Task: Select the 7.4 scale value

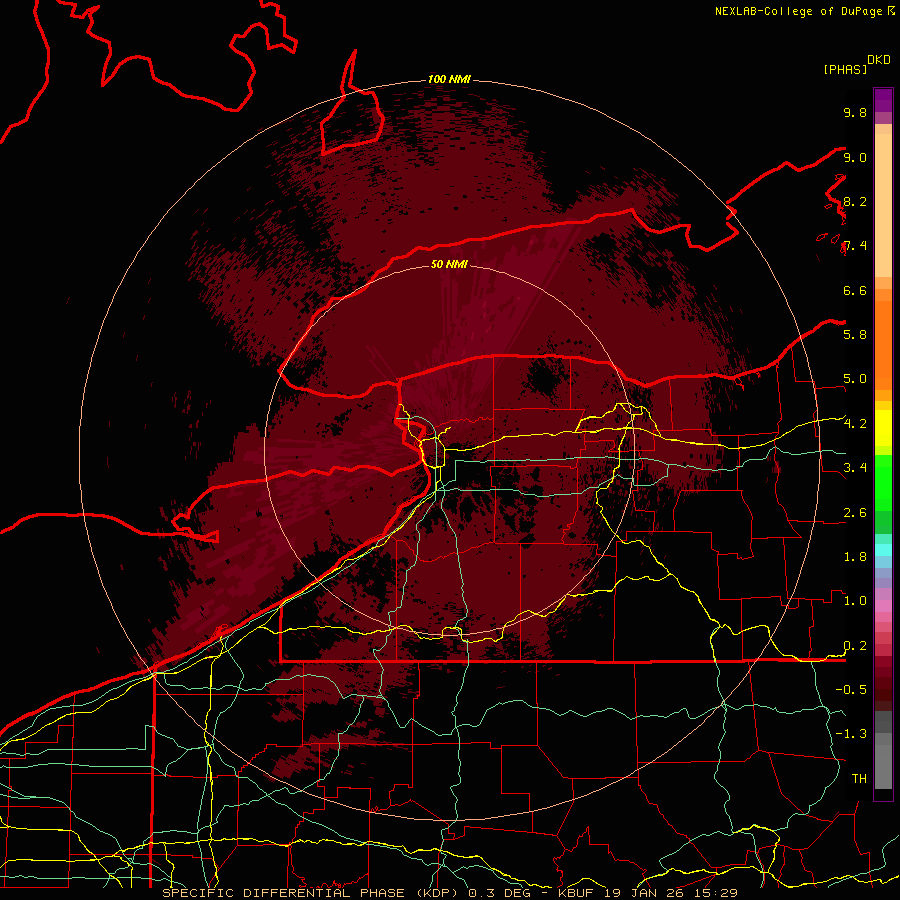Action: click(855, 246)
